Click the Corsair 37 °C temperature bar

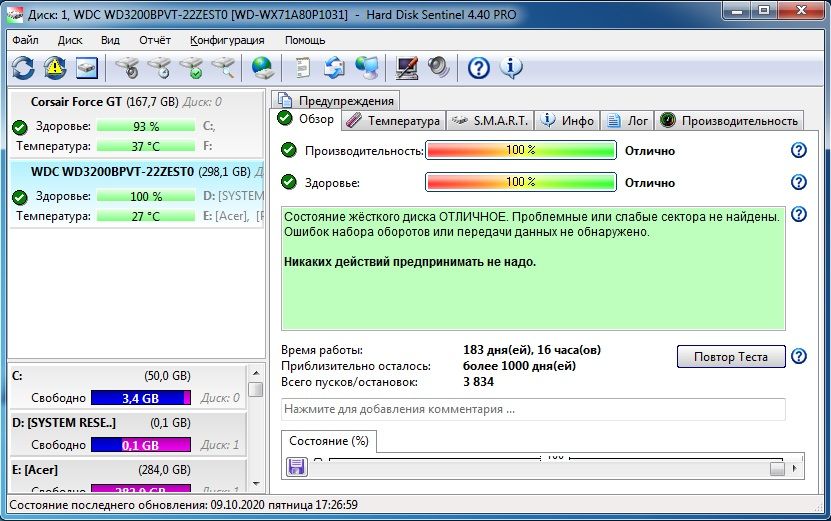(146, 146)
